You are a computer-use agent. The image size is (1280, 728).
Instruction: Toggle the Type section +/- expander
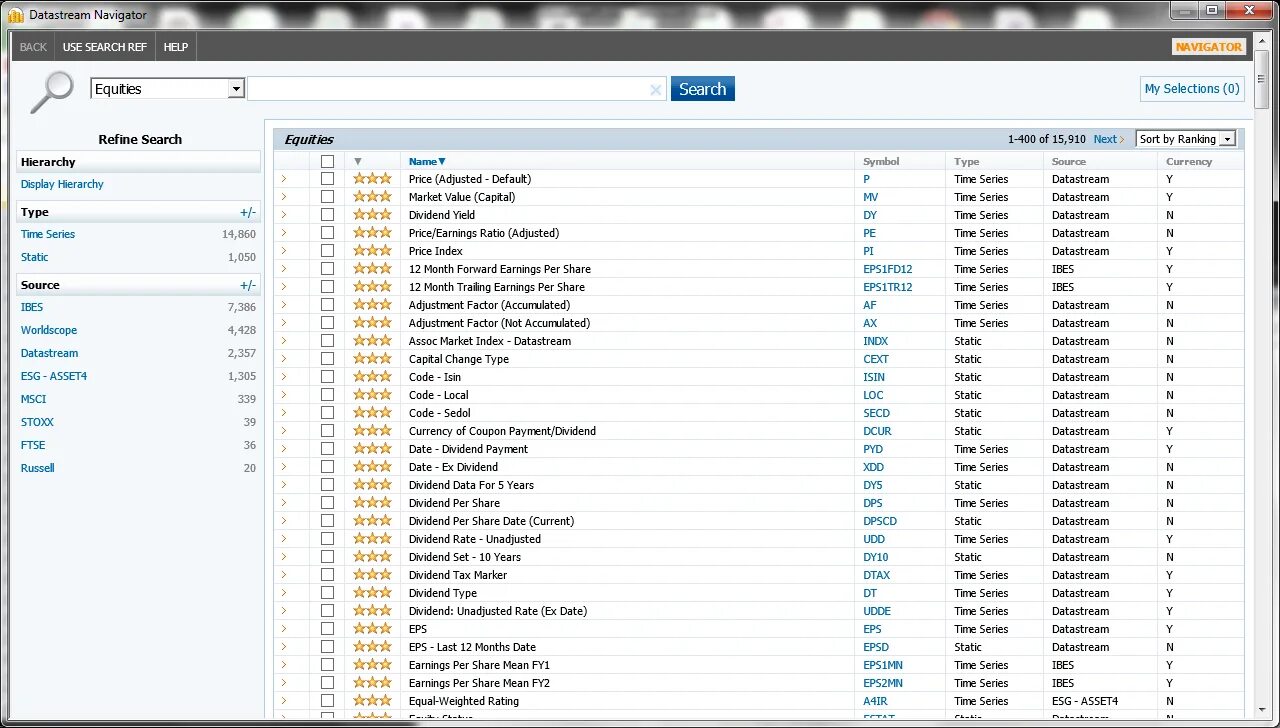tap(248, 212)
